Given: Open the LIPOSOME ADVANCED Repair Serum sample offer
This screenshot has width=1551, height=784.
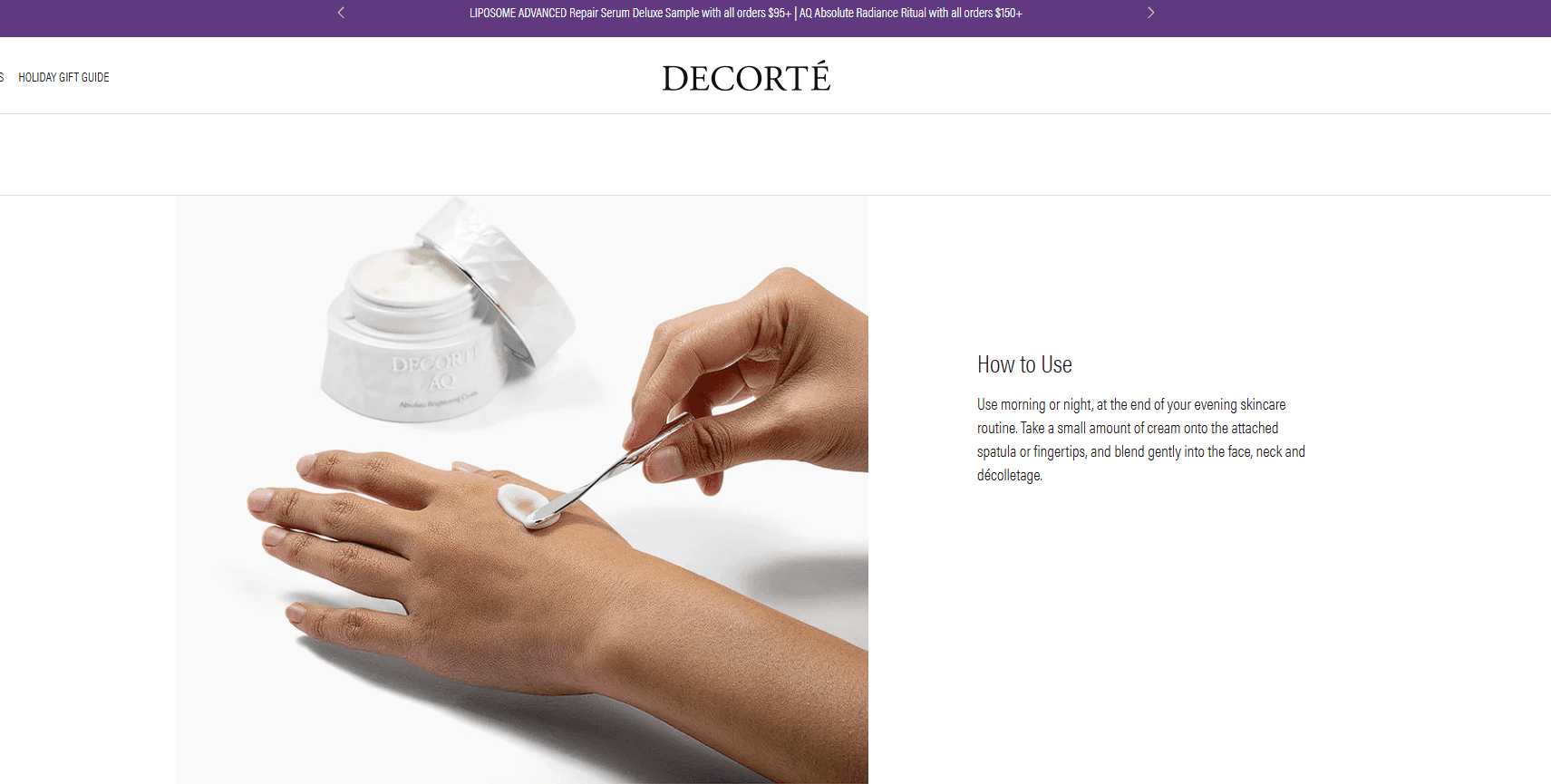Looking at the screenshot, I should tap(630, 13).
